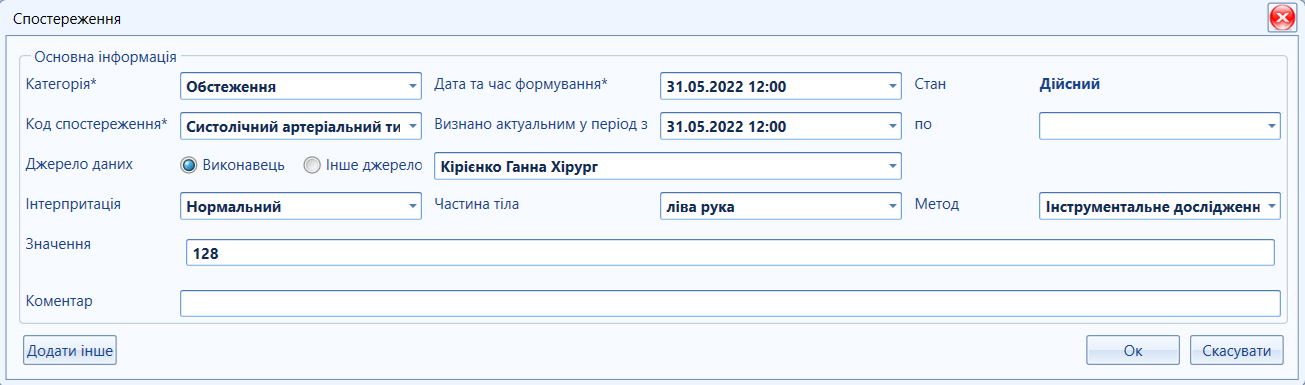Screen dimensions: 1305x385
Task: Open the Категорія dropdown arrow
Action: point(413,86)
